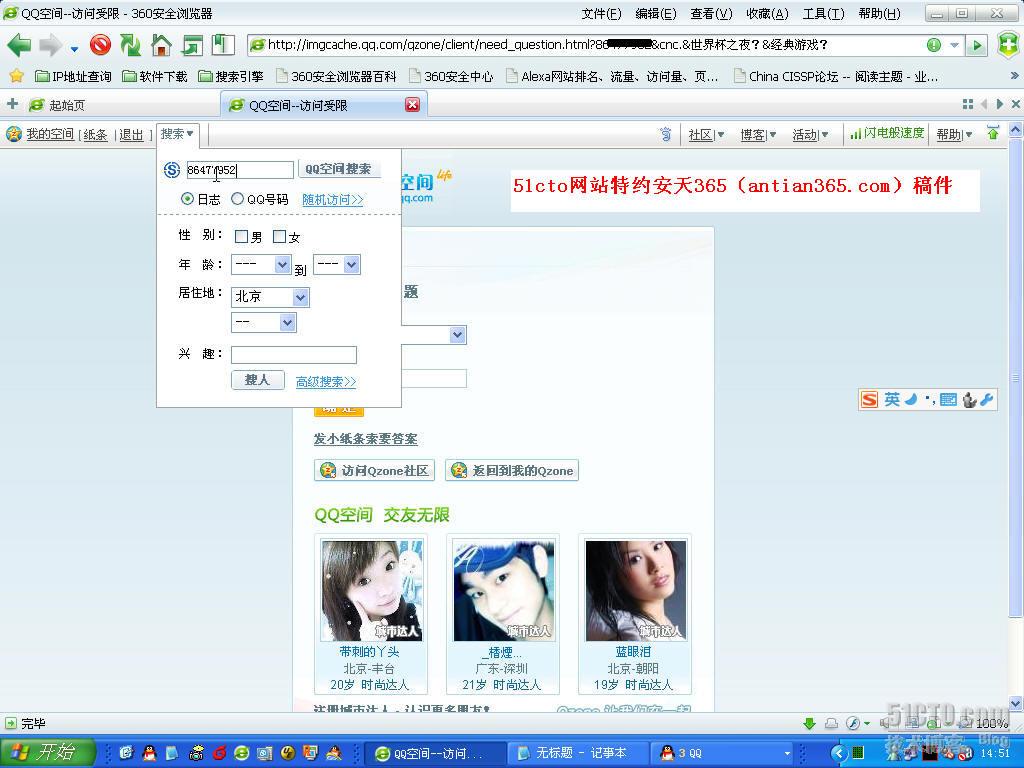Switch to 无标题 - 记事本 taskbar window
1024x768 pixels.
[x=578, y=753]
